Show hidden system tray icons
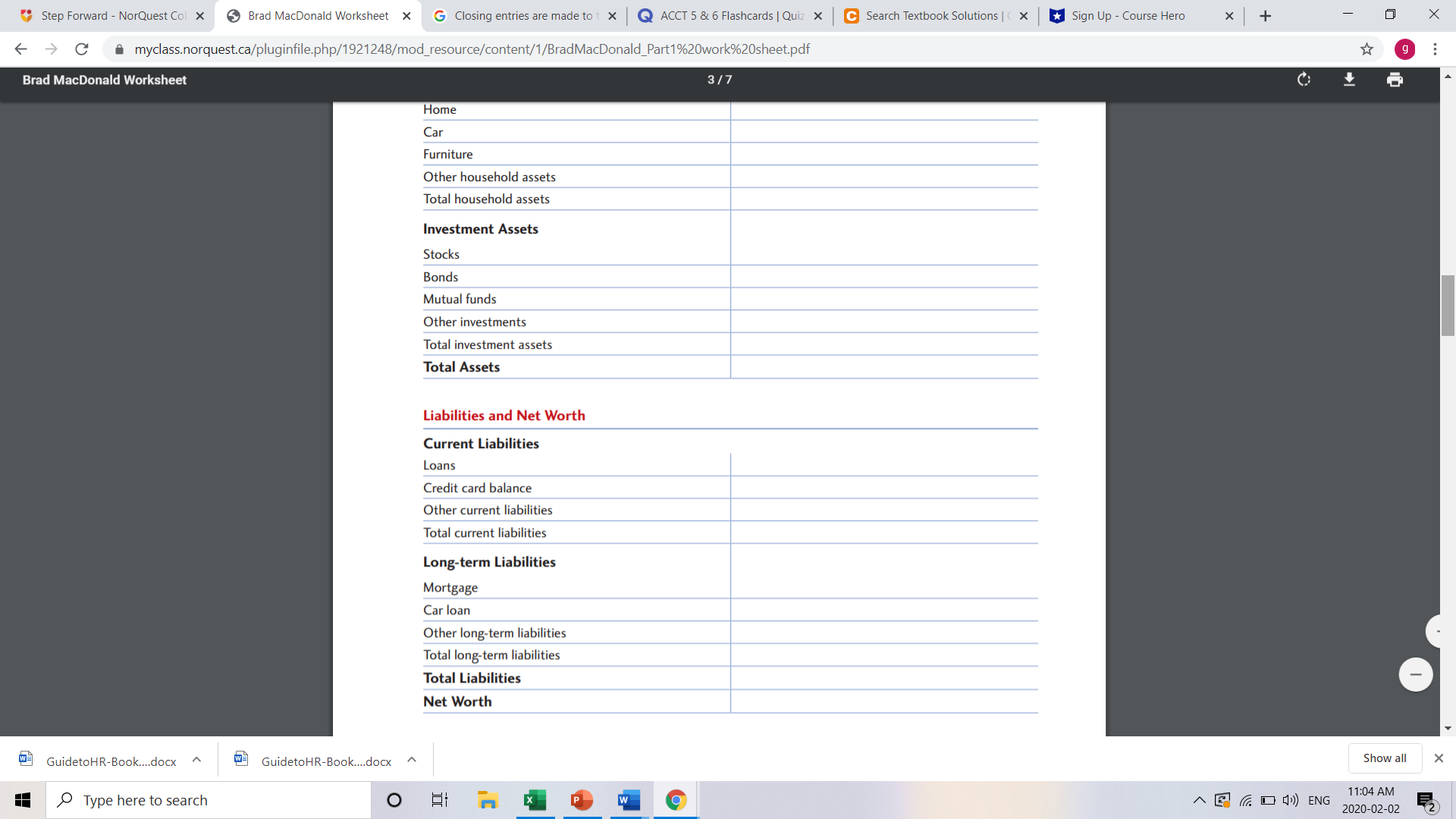The height and width of the screenshot is (819, 1456). point(1199,800)
